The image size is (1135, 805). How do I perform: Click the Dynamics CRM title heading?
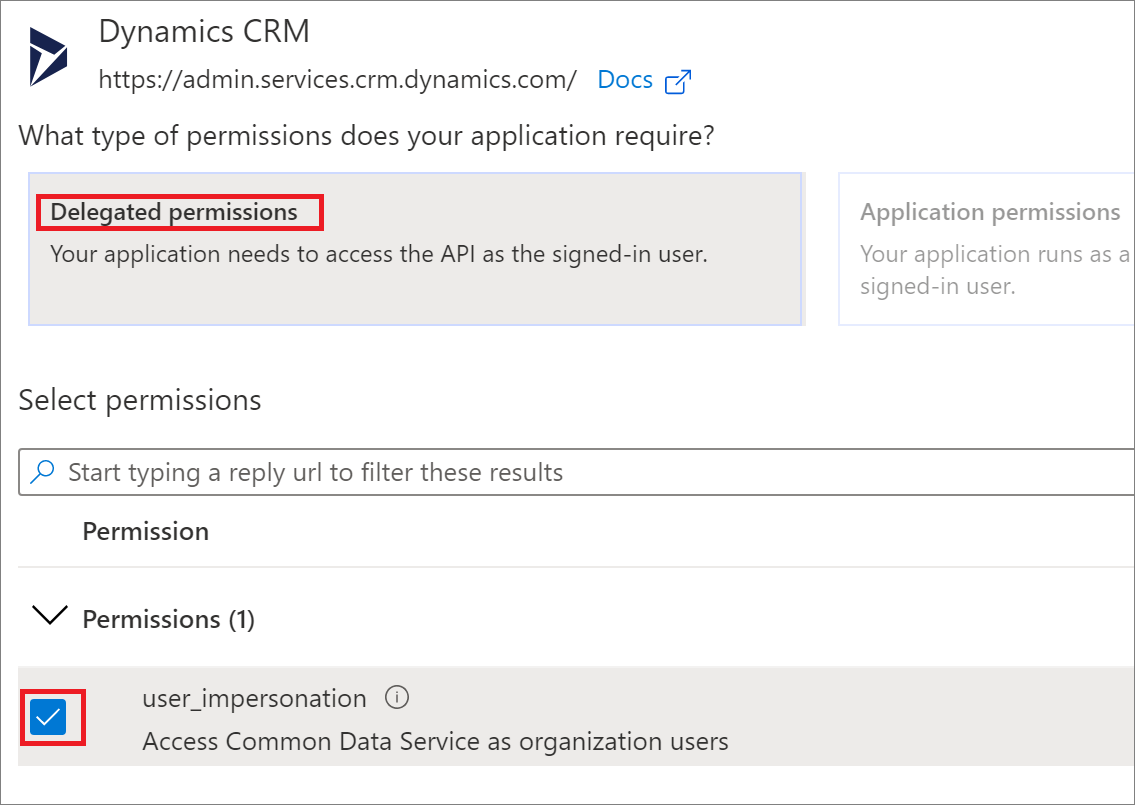(x=204, y=31)
